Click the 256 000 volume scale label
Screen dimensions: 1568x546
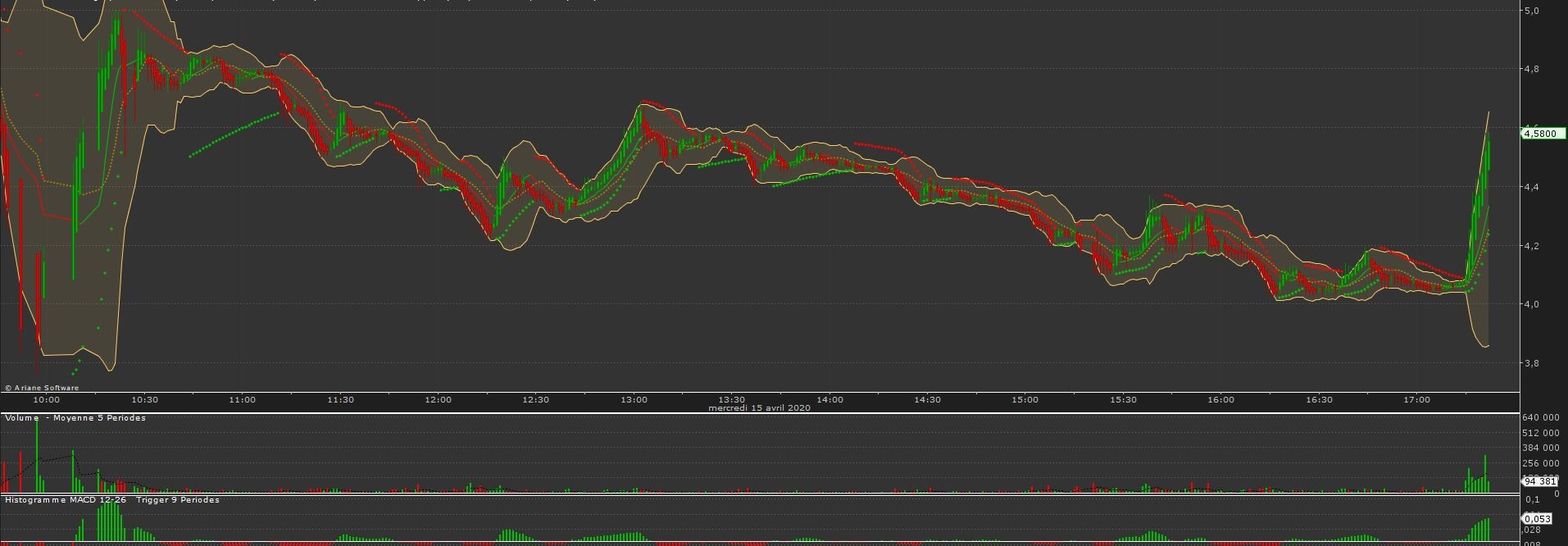1540,463
